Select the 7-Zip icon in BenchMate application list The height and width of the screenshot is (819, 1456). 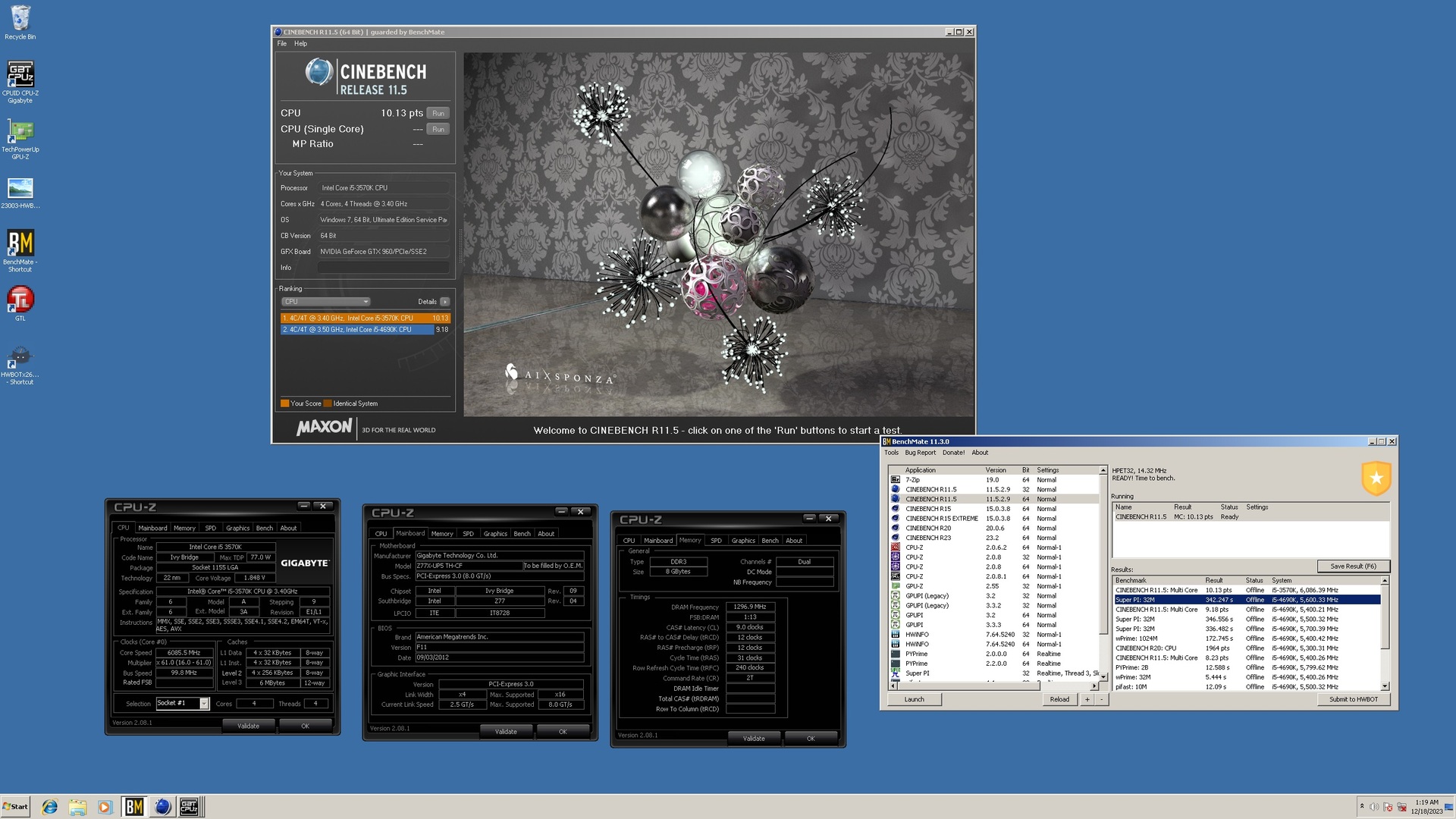coord(896,480)
